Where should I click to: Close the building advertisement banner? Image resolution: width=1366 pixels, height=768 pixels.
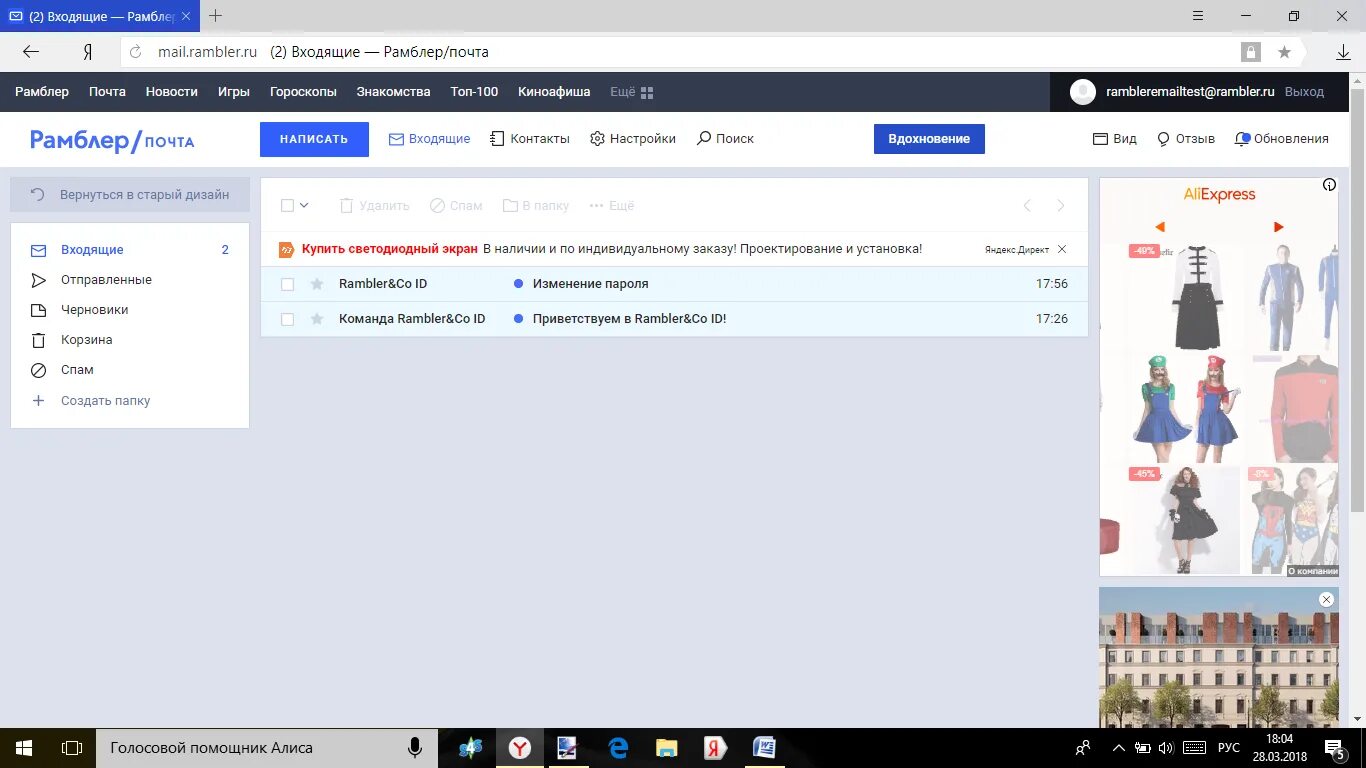coord(1326,600)
